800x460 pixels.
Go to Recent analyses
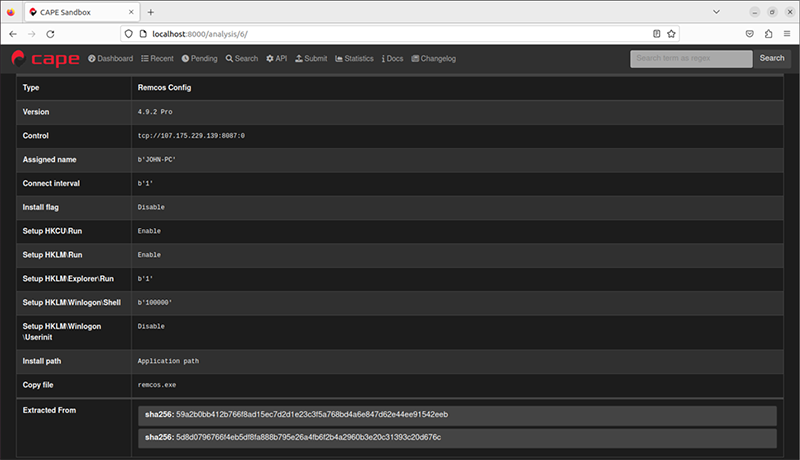coord(157,59)
